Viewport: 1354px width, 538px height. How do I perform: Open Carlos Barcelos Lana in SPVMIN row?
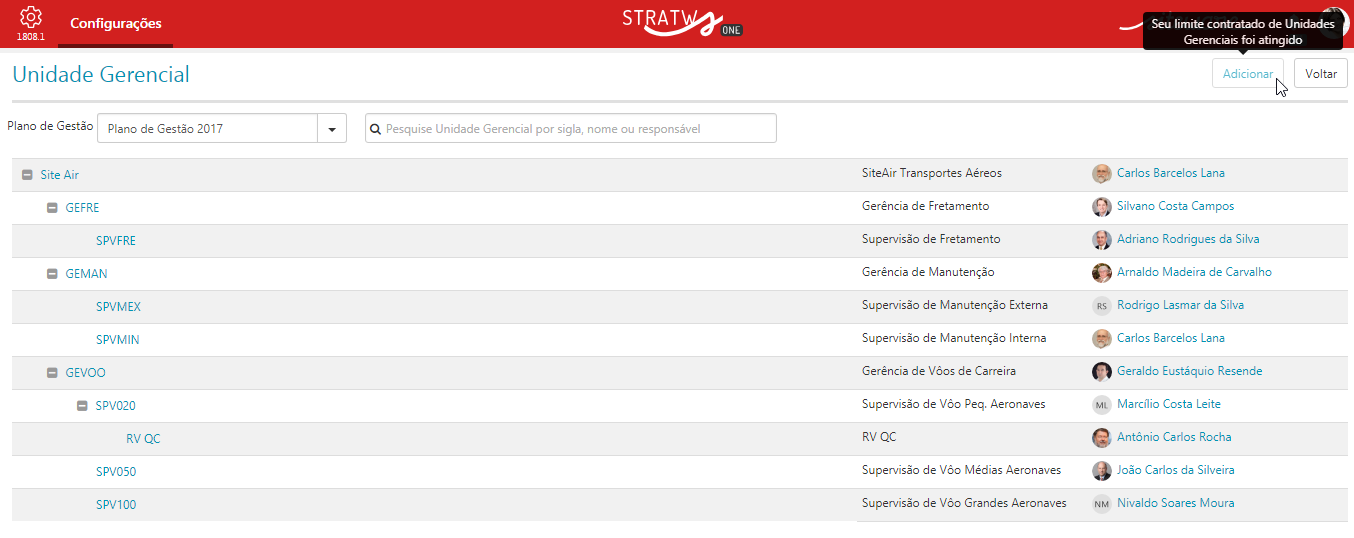pos(1171,338)
